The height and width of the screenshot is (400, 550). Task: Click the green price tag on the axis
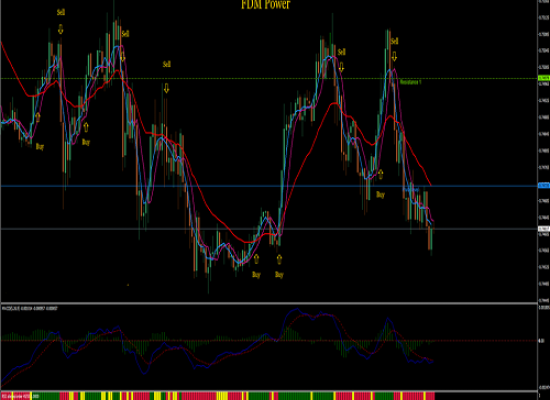click(544, 78)
